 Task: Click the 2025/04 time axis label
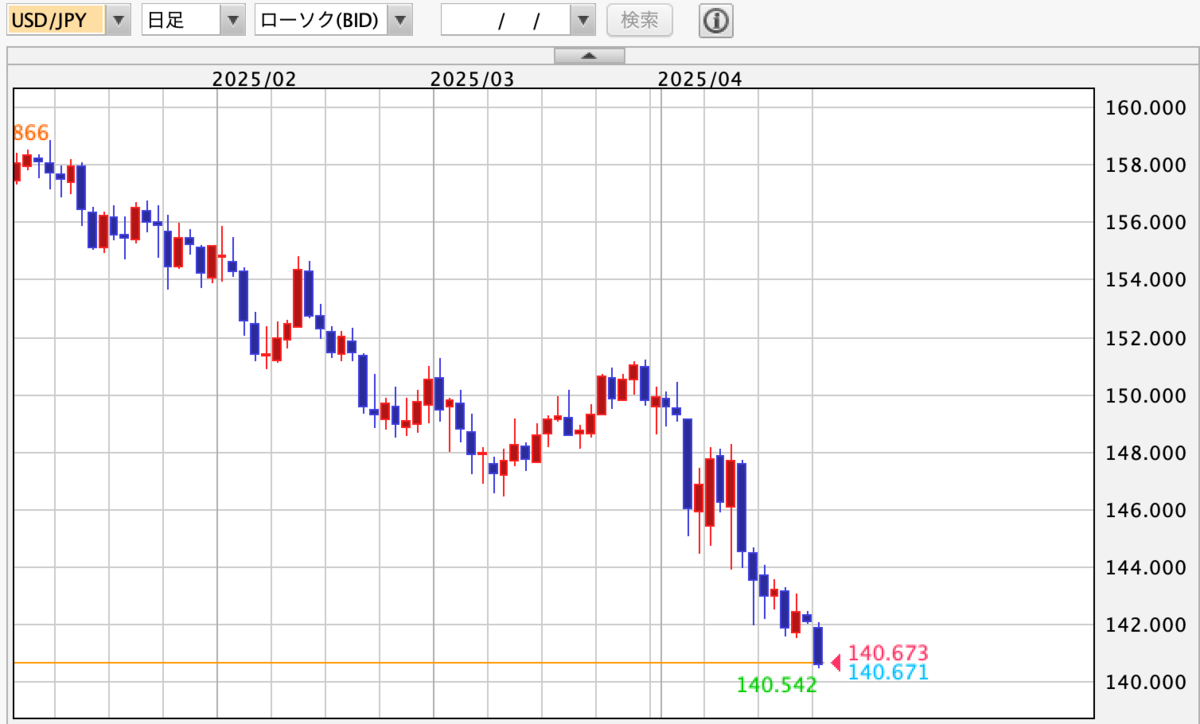701,79
